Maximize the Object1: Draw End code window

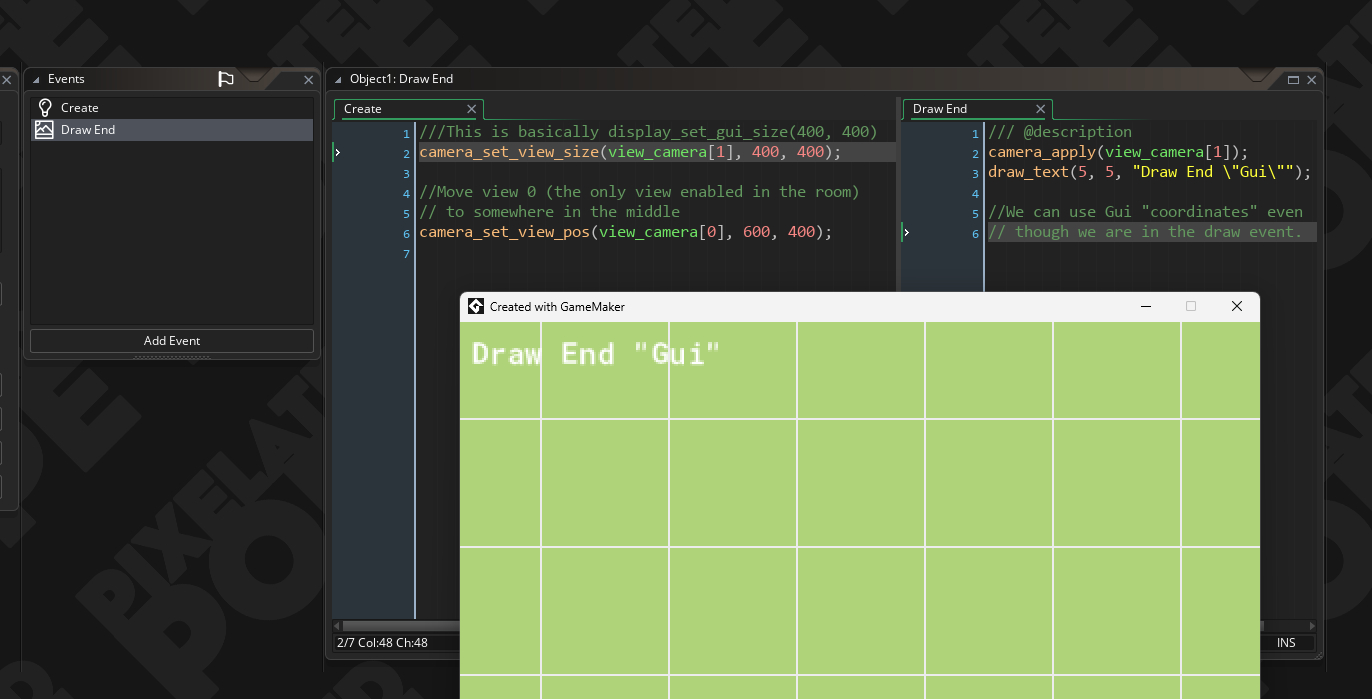click(x=1293, y=79)
